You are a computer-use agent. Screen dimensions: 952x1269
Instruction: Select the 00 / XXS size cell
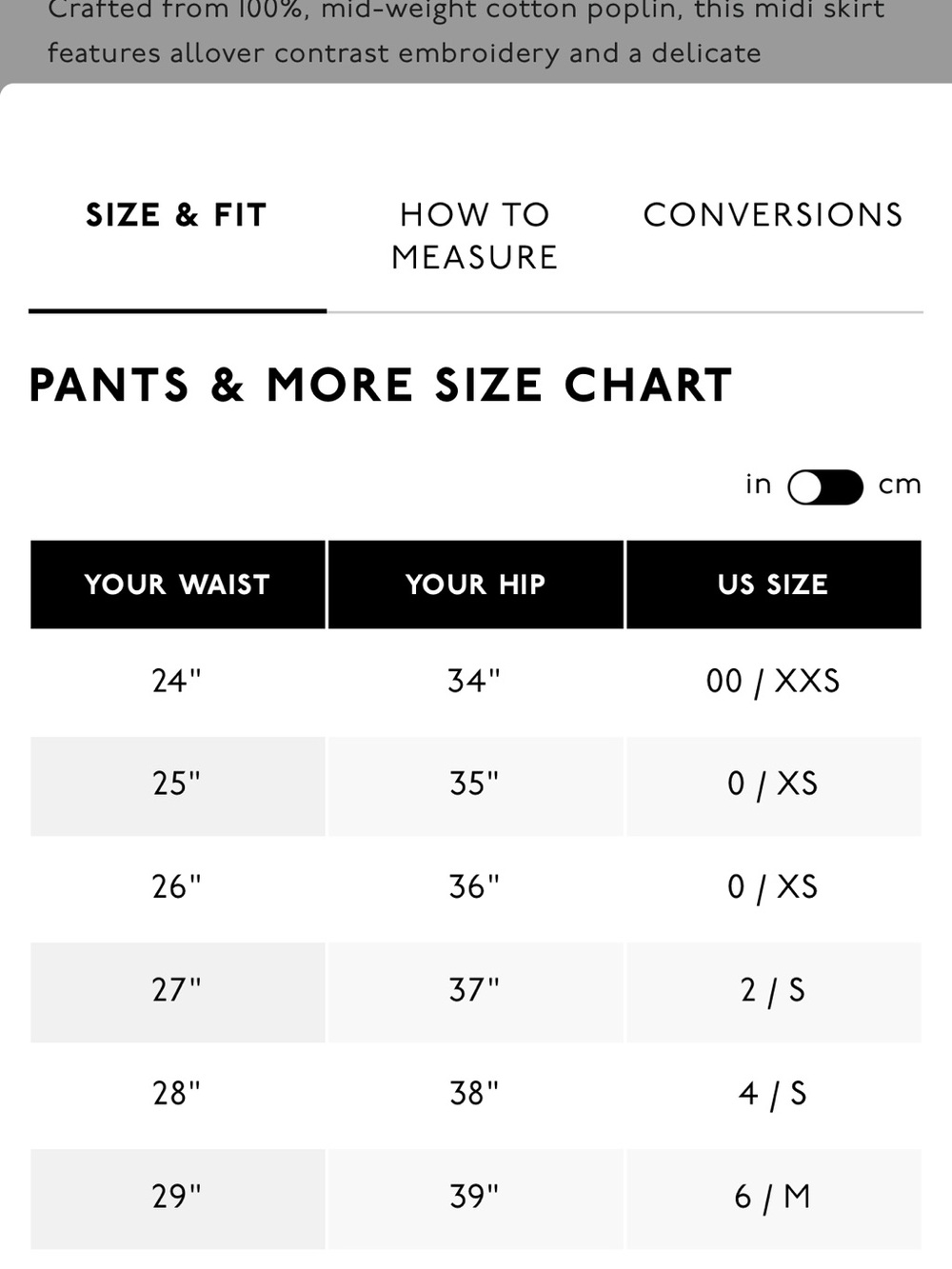[x=773, y=682]
